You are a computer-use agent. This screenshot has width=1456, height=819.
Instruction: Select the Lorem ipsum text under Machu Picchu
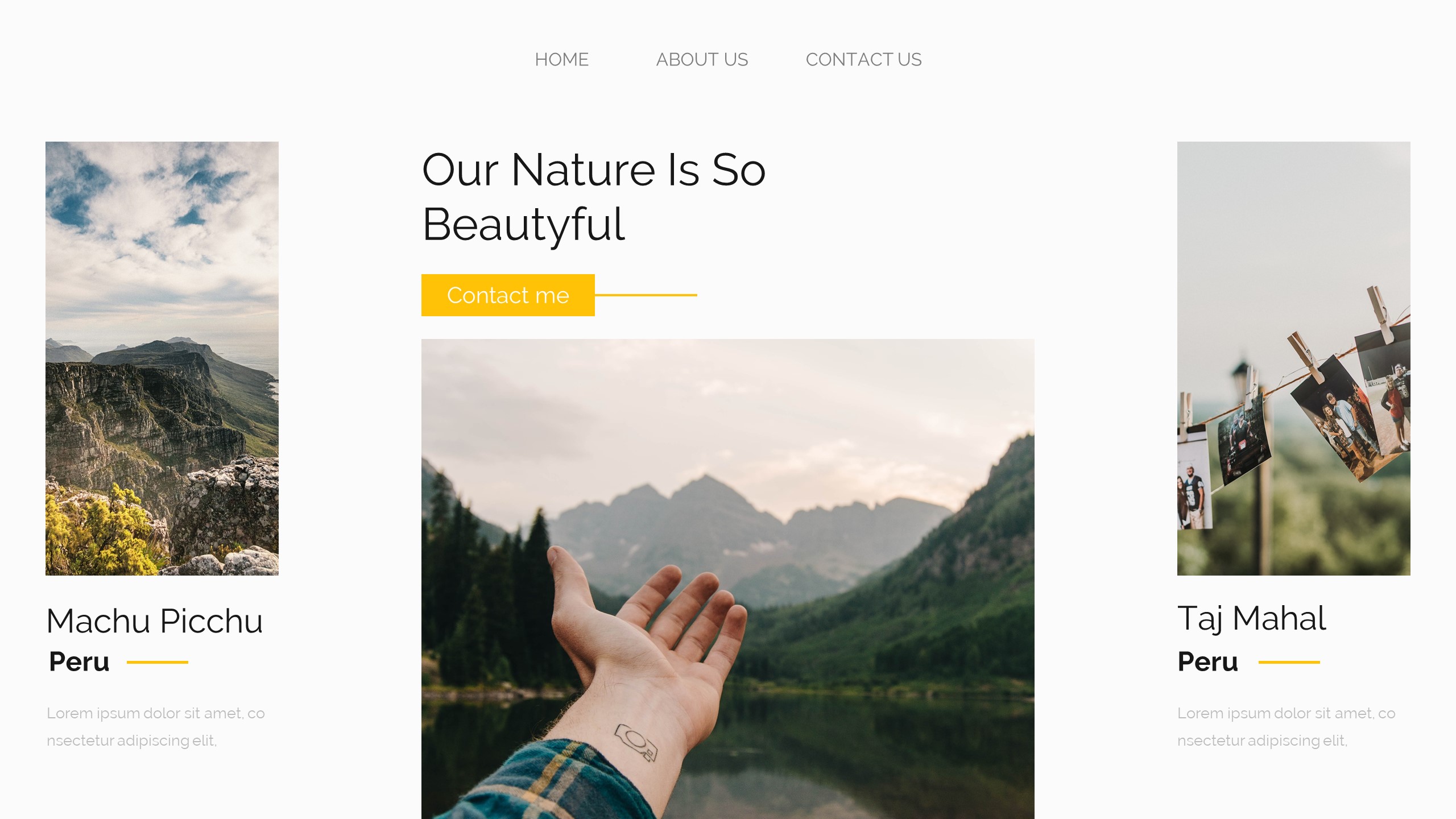tap(156, 726)
